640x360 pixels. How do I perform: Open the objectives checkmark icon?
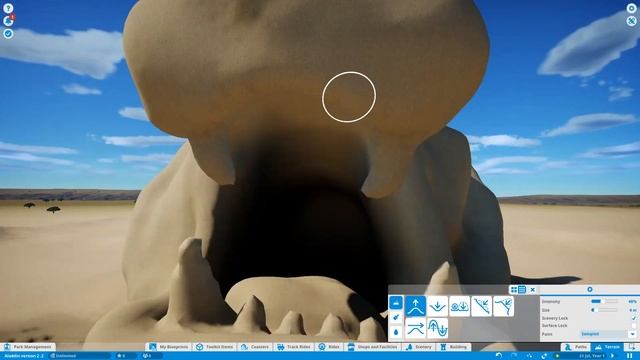[8, 34]
